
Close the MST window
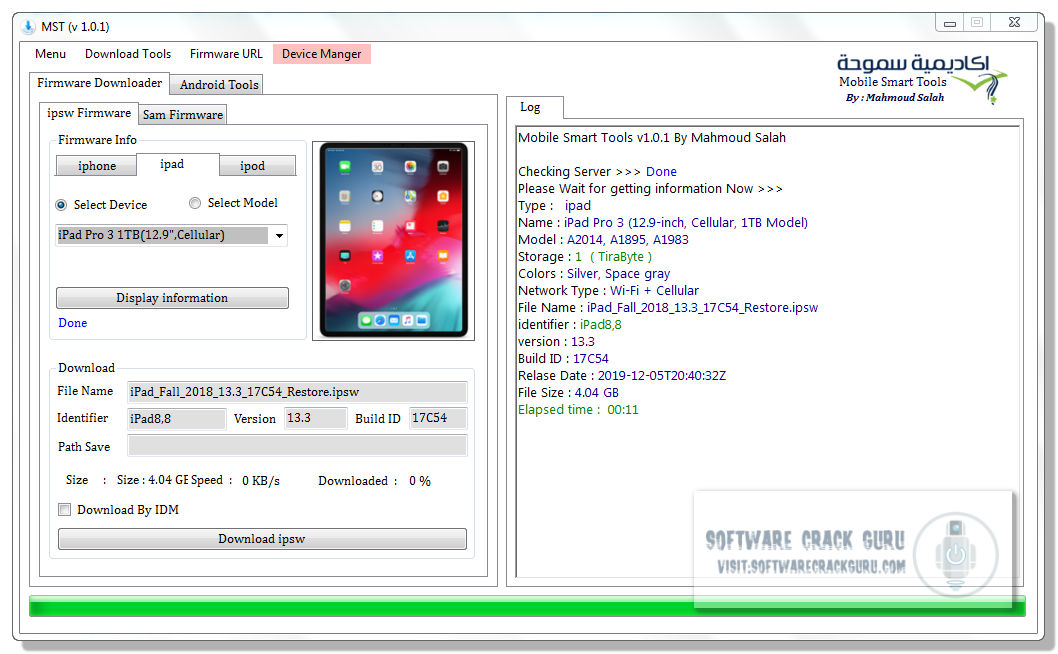[x=1014, y=23]
